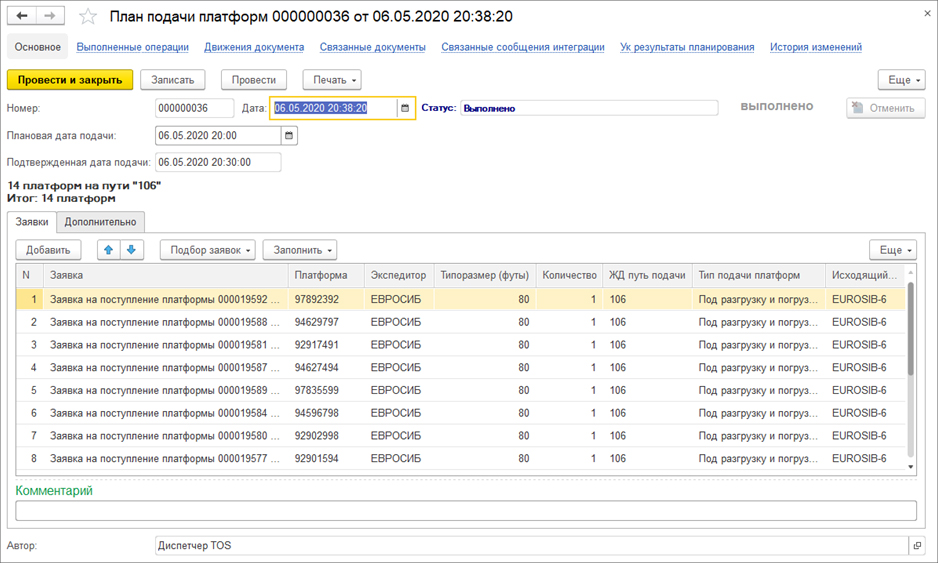Click the Записать button
Viewport: 938px width, 563px height.
[x=172, y=80]
